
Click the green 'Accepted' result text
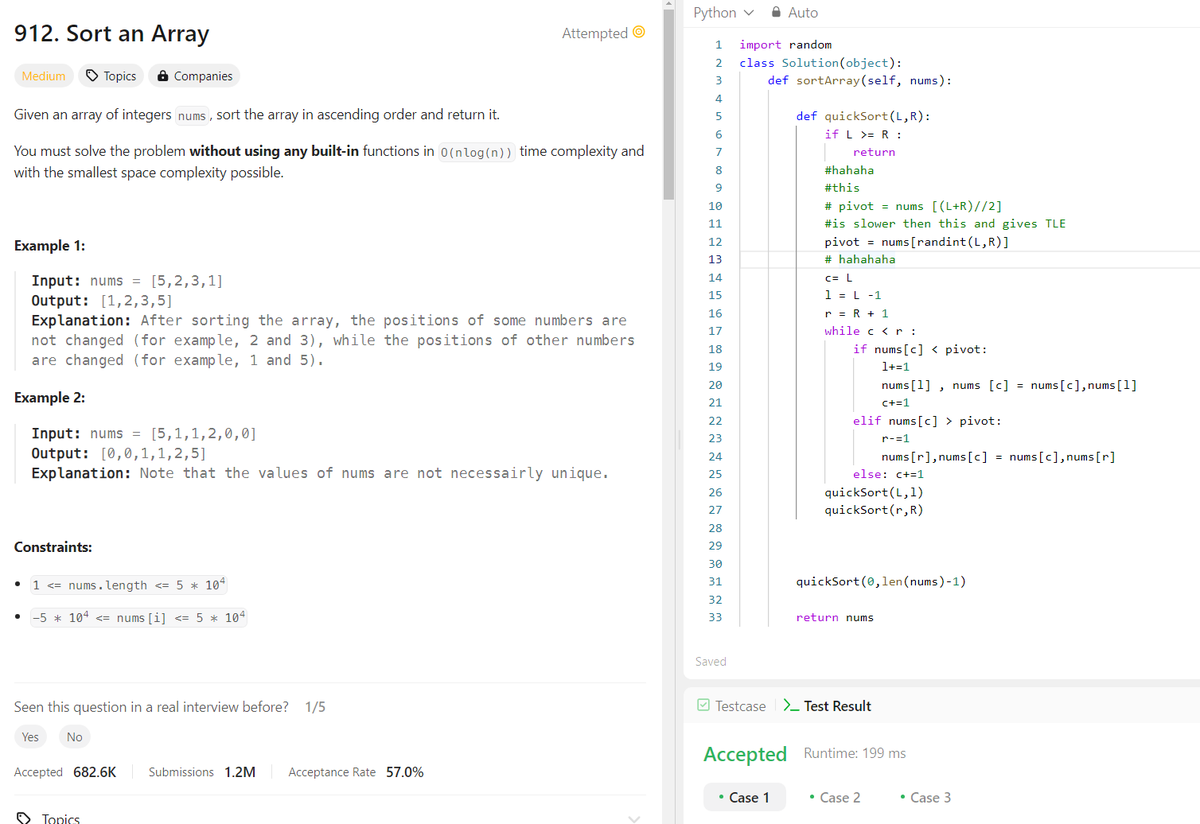click(x=745, y=754)
